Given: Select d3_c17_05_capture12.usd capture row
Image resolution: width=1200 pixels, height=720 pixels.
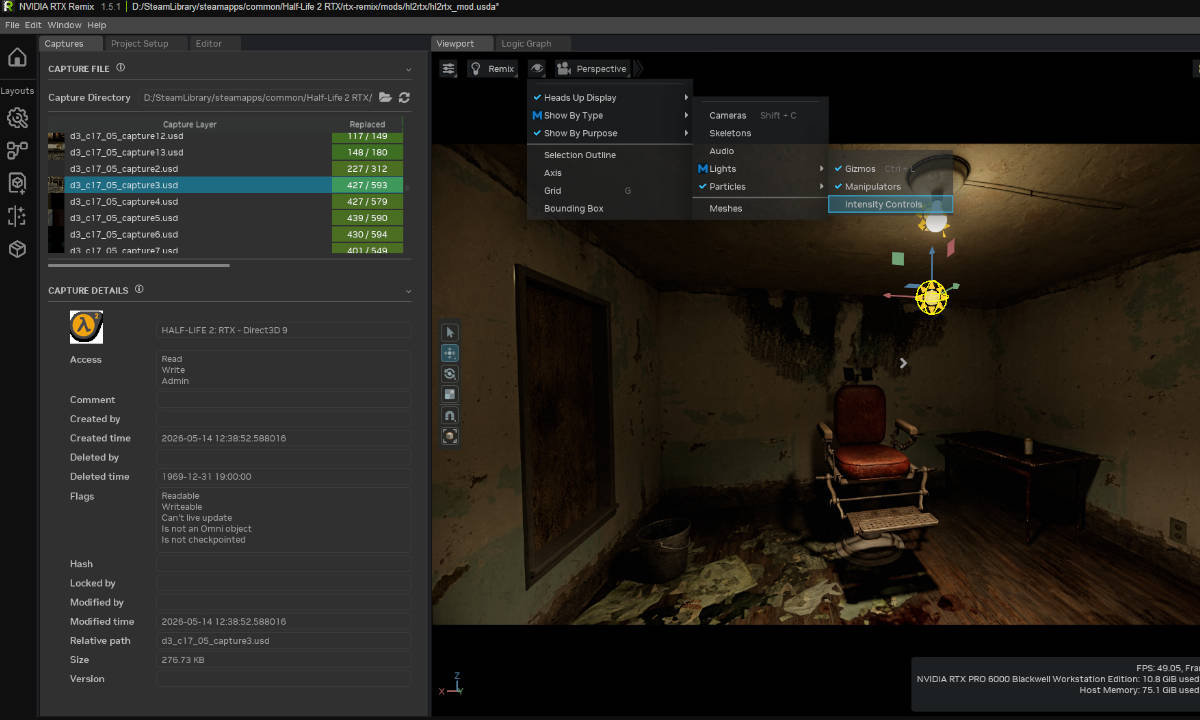Looking at the screenshot, I should click(225, 136).
